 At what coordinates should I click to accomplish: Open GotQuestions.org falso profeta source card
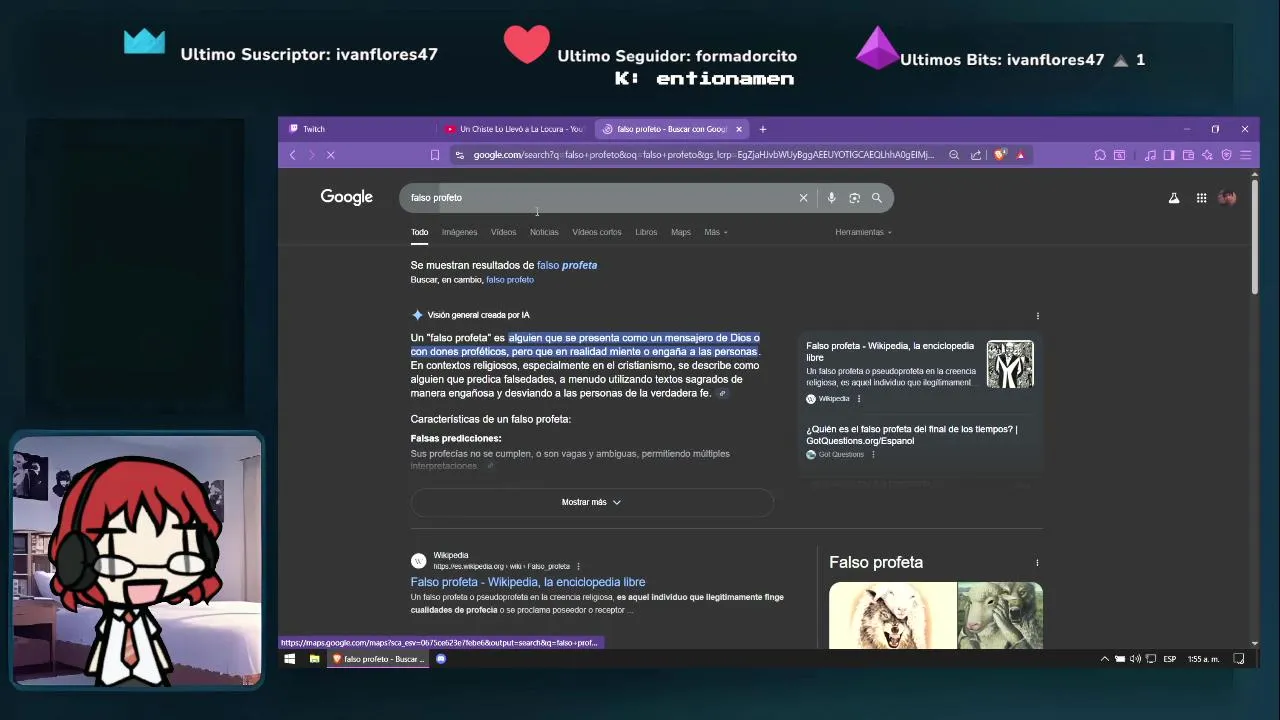click(920, 442)
